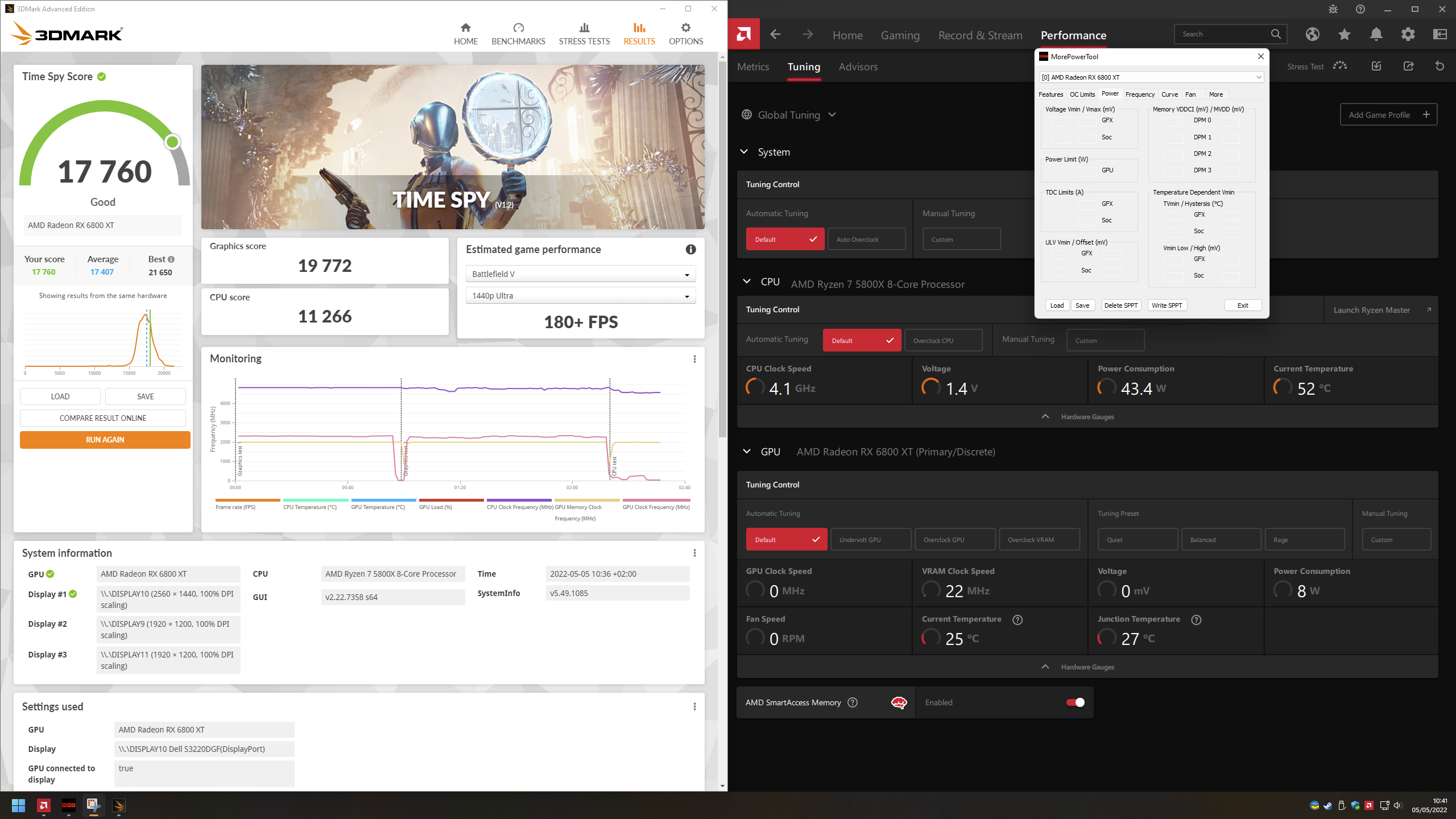Reset tuning with the reset arrow icon

[1440, 66]
